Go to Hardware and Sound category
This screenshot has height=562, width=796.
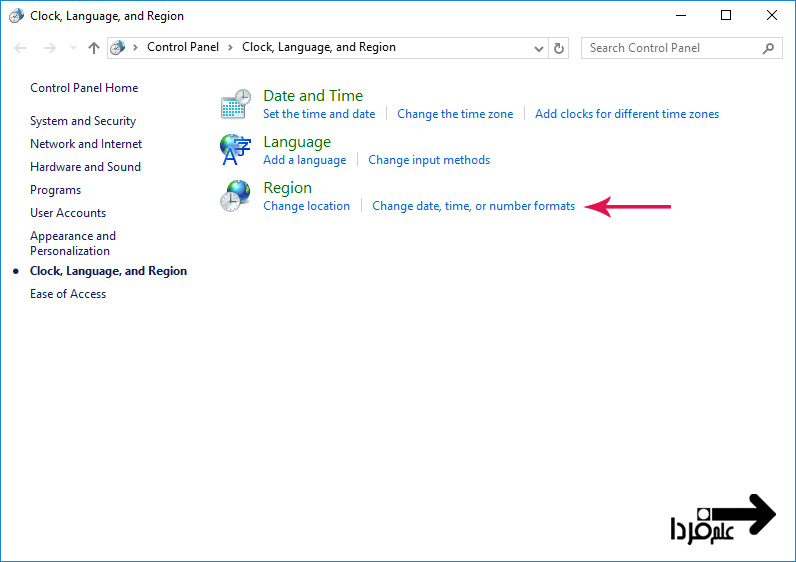point(85,167)
